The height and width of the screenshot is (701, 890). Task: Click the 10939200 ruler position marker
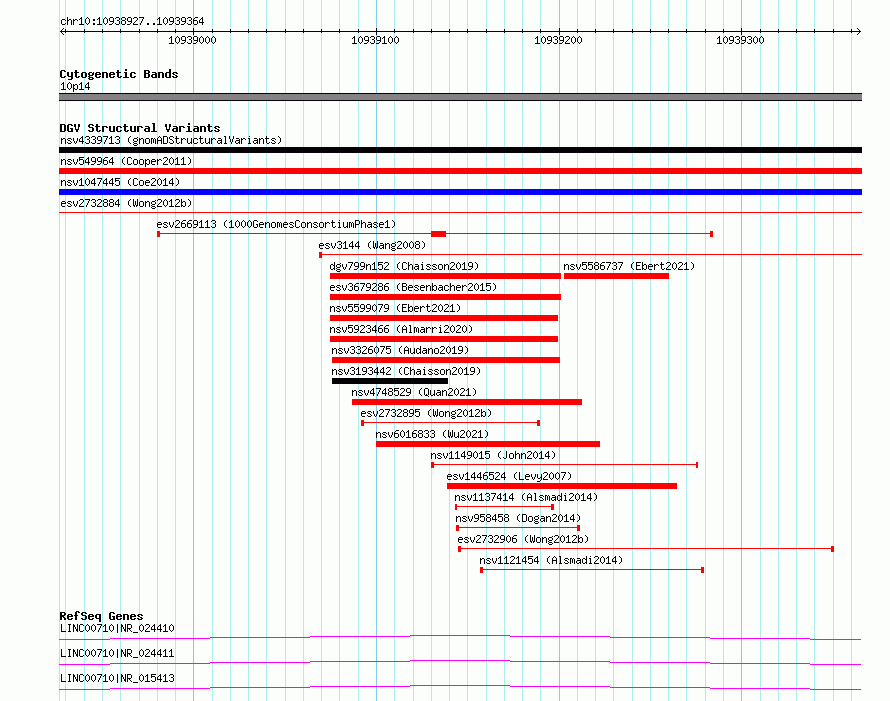pos(558,40)
